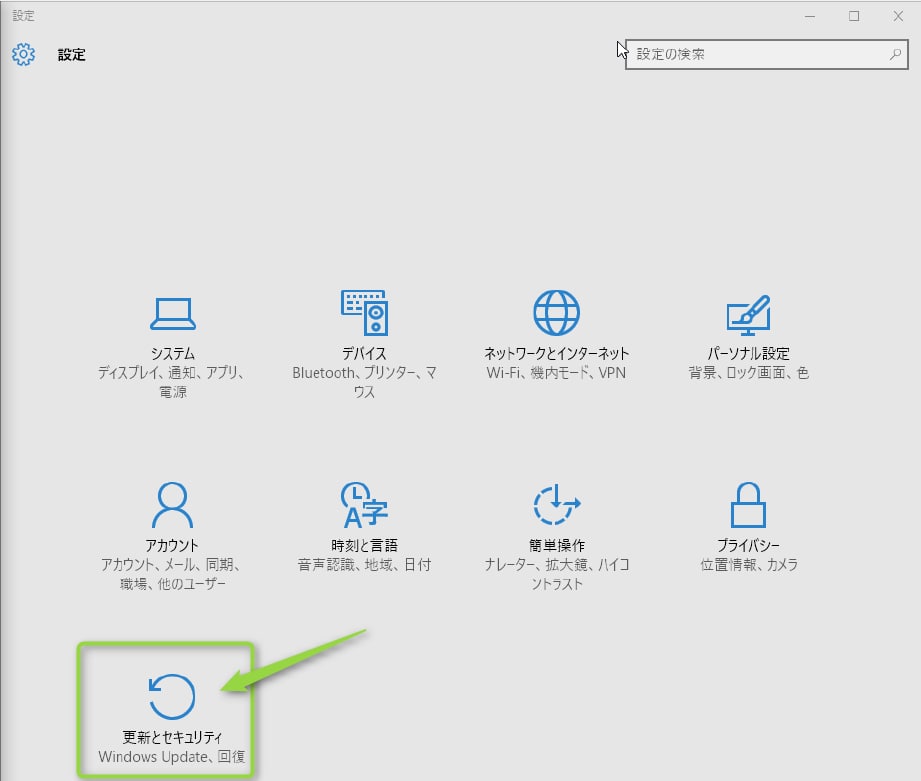Viewport: 921px width, 781px height.
Task: Click the ネットワークとインターネット text label
Action: tap(556, 354)
